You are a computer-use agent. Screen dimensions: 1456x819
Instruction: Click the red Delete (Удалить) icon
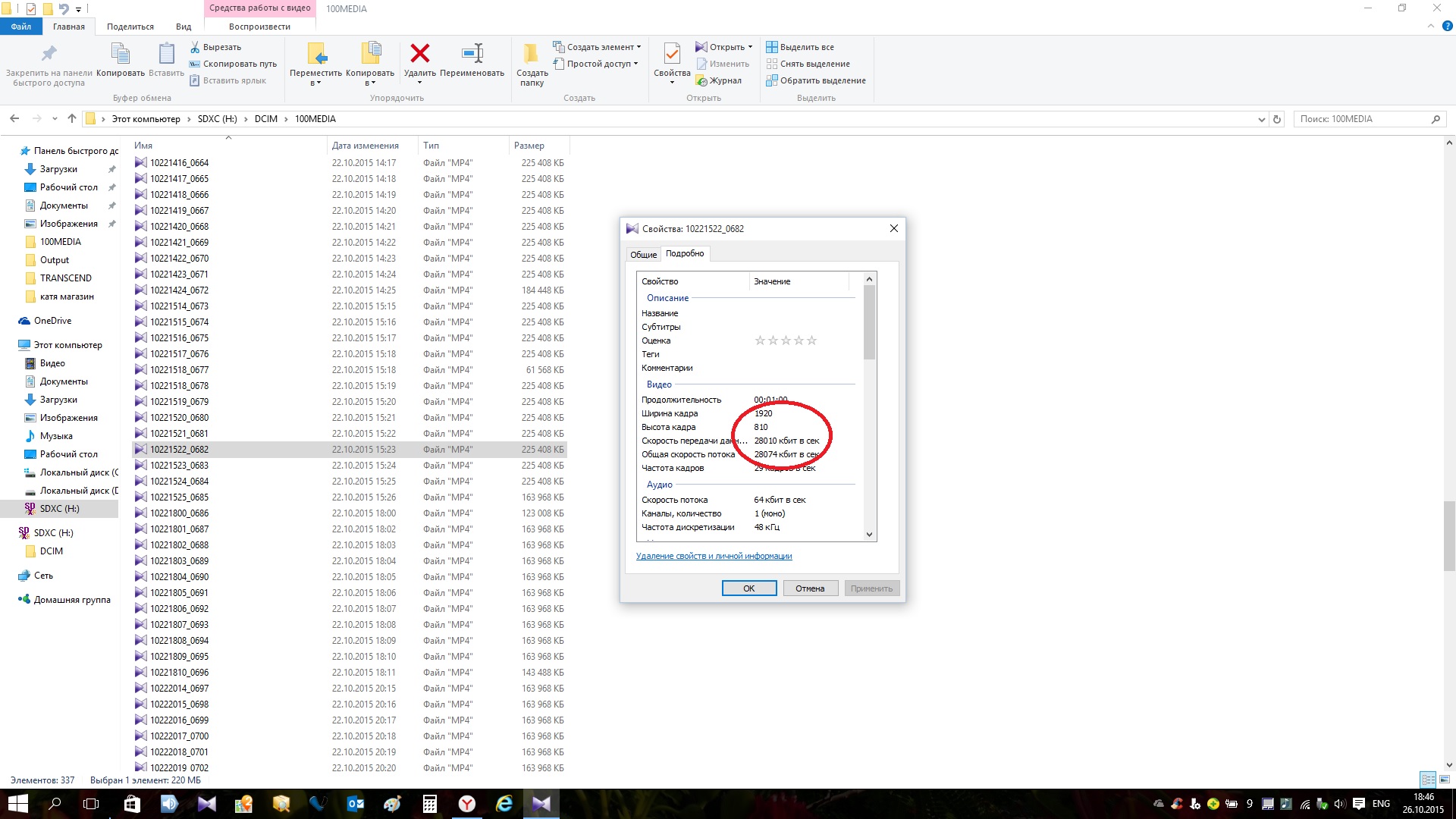tap(419, 54)
